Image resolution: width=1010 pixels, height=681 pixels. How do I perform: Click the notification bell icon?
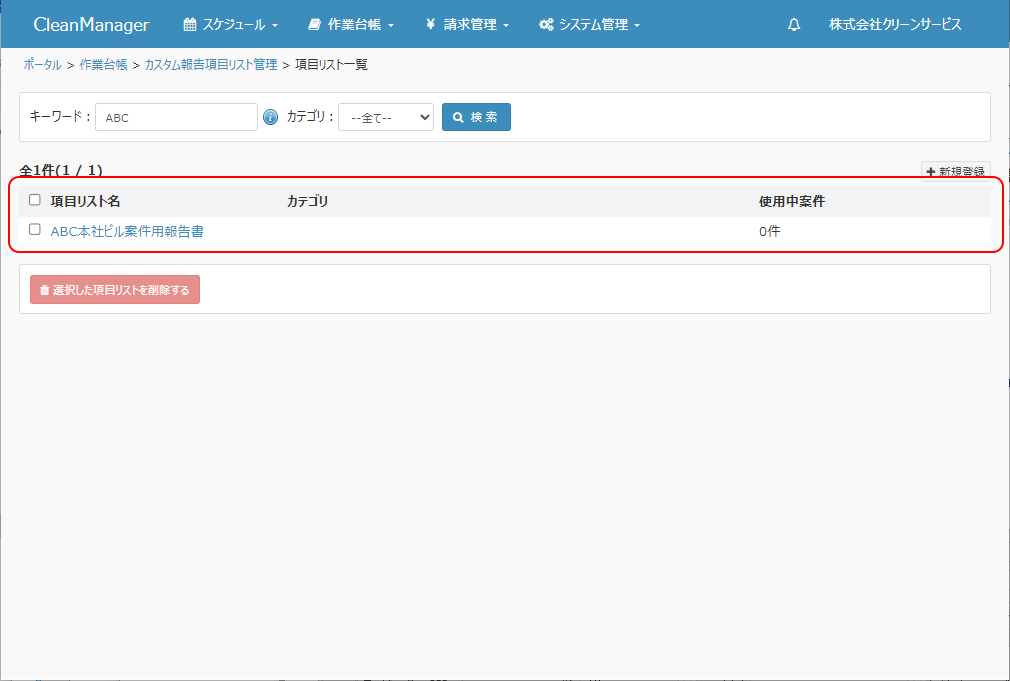pos(794,25)
